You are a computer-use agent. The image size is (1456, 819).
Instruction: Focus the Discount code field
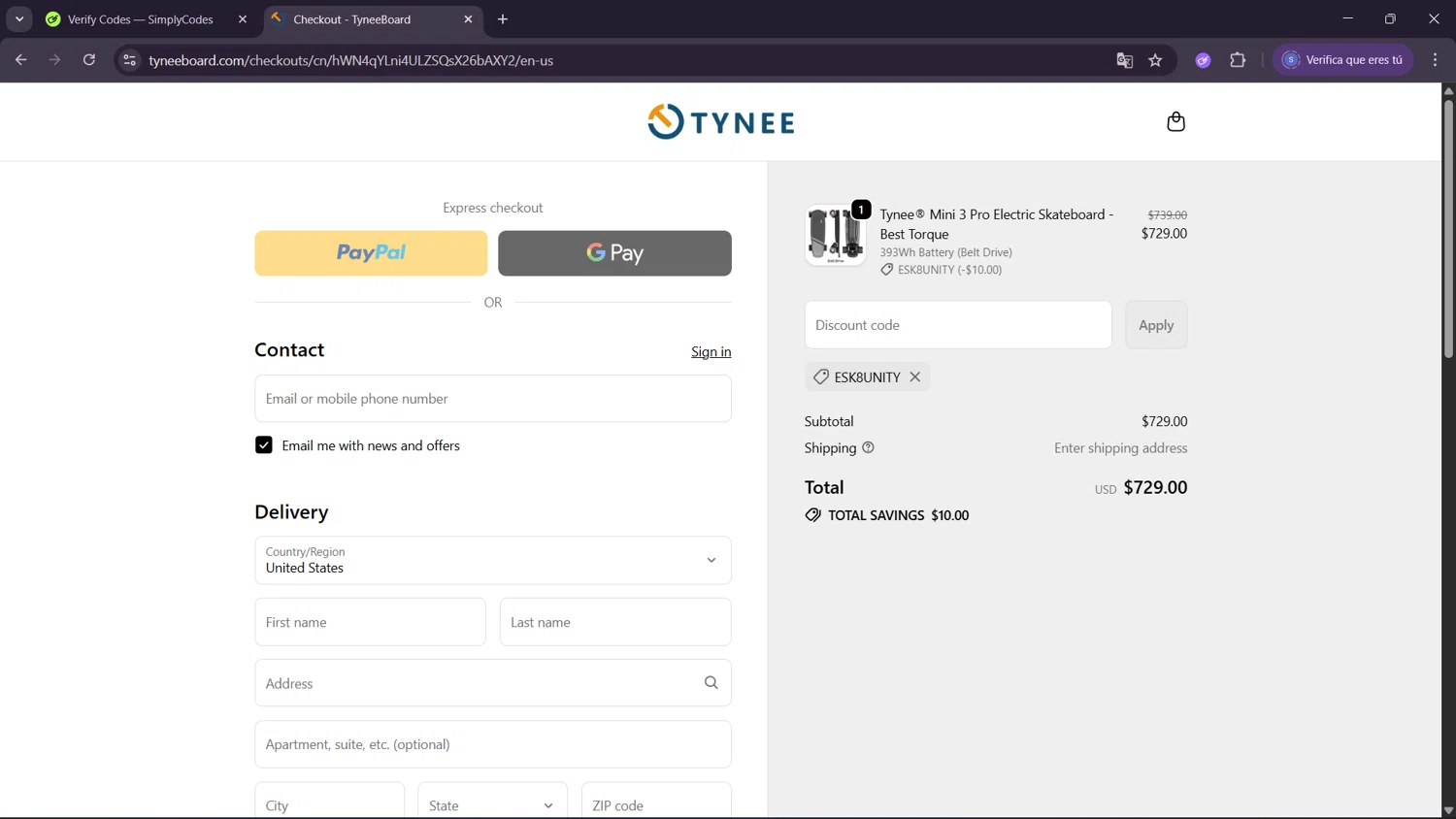coord(958,325)
